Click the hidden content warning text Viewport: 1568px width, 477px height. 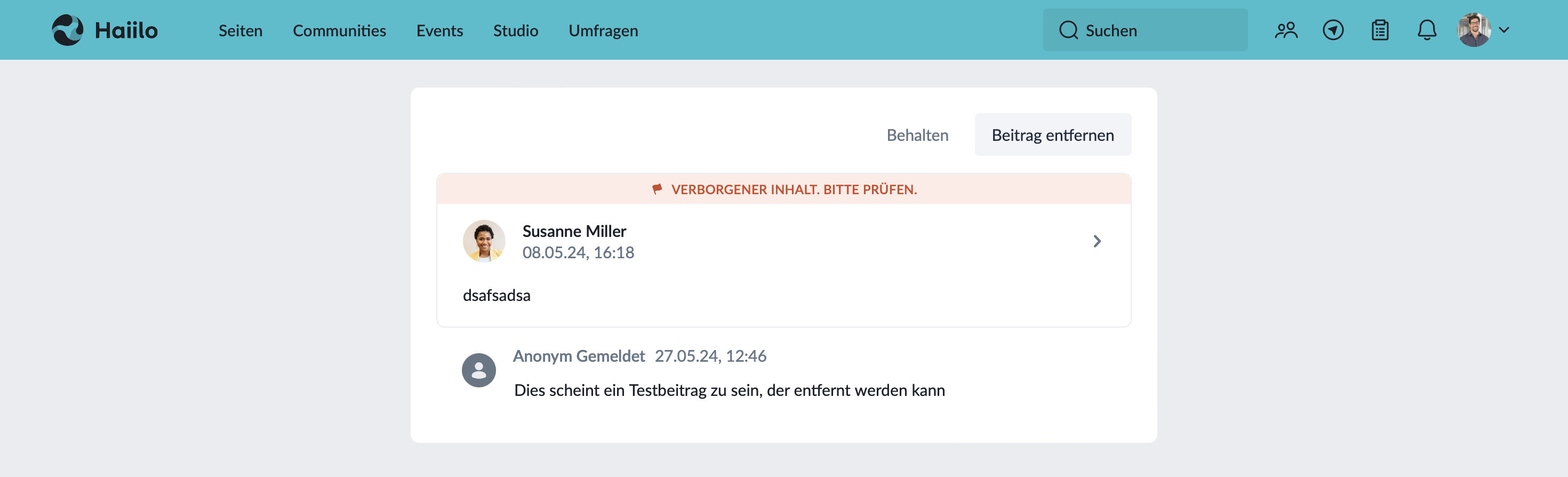point(794,189)
